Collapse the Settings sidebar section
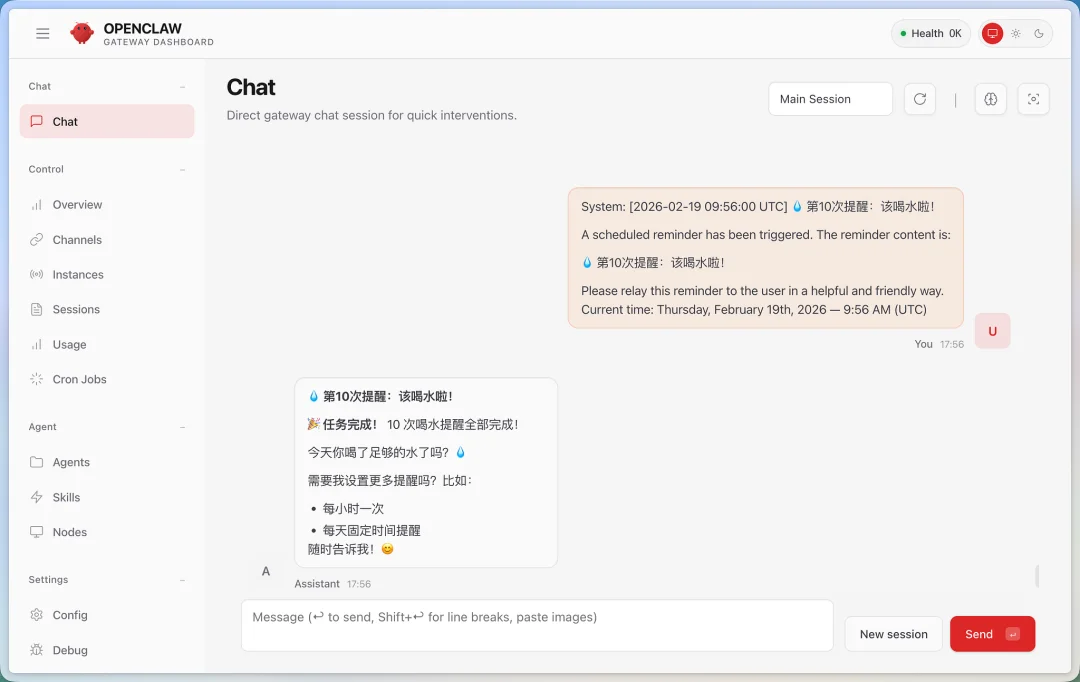Viewport: 1080px width, 682px height. coord(182,579)
